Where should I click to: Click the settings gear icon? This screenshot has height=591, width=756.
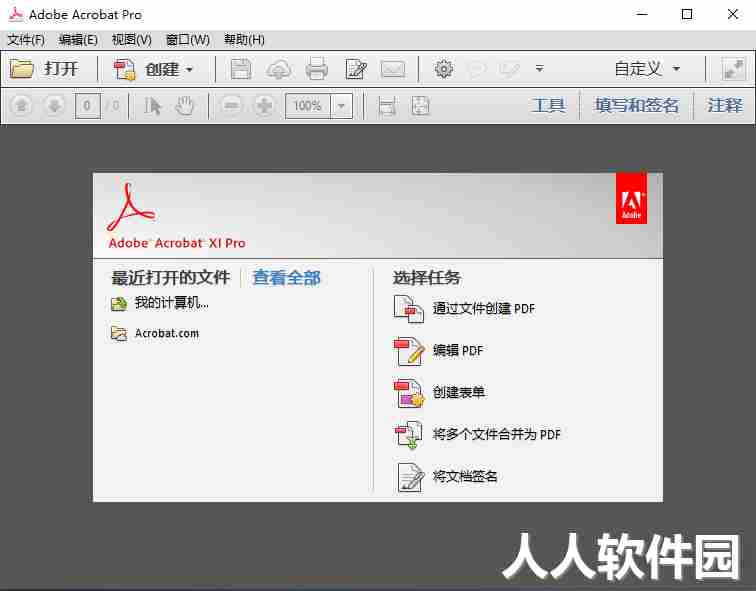(x=444, y=69)
